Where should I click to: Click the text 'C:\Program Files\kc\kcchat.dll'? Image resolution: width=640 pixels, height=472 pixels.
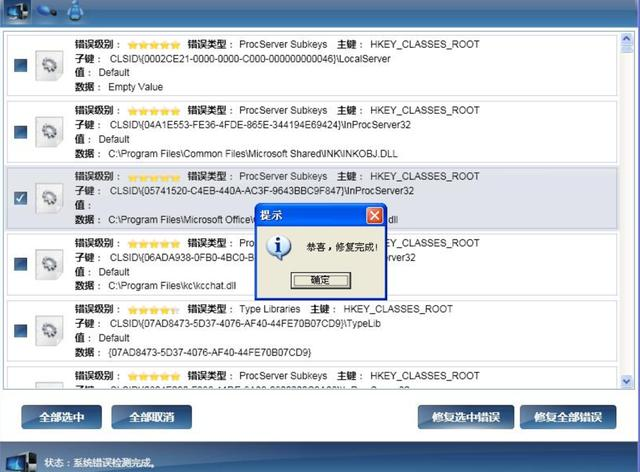pyautogui.click(x=172, y=286)
